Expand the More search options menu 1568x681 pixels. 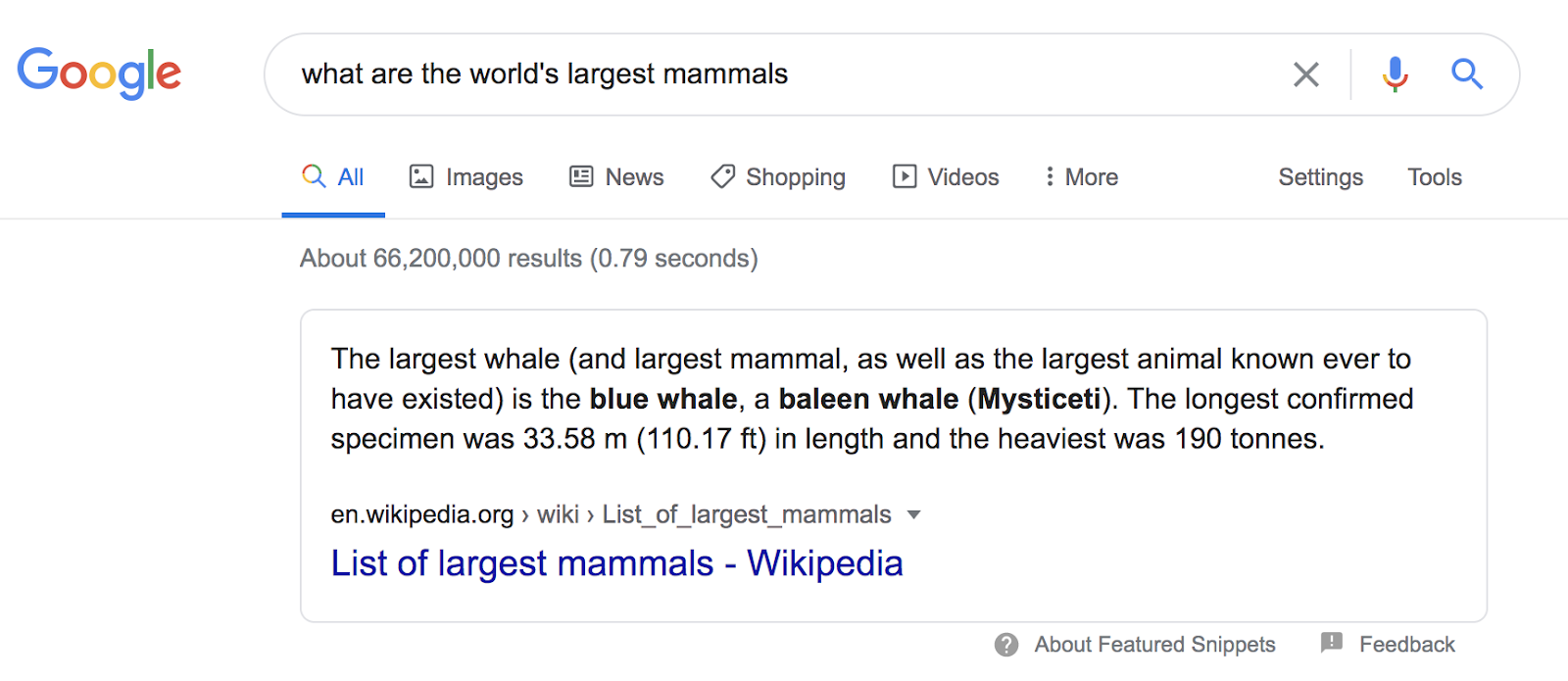click(x=1082, y=177)
